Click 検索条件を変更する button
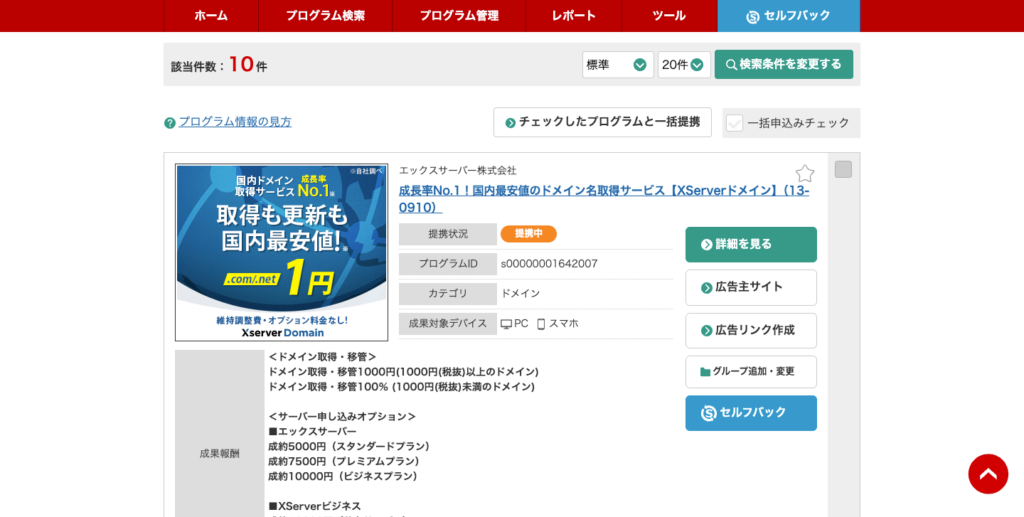The image size is (1024, 517). pyautogui.click(x=784, y=65)
